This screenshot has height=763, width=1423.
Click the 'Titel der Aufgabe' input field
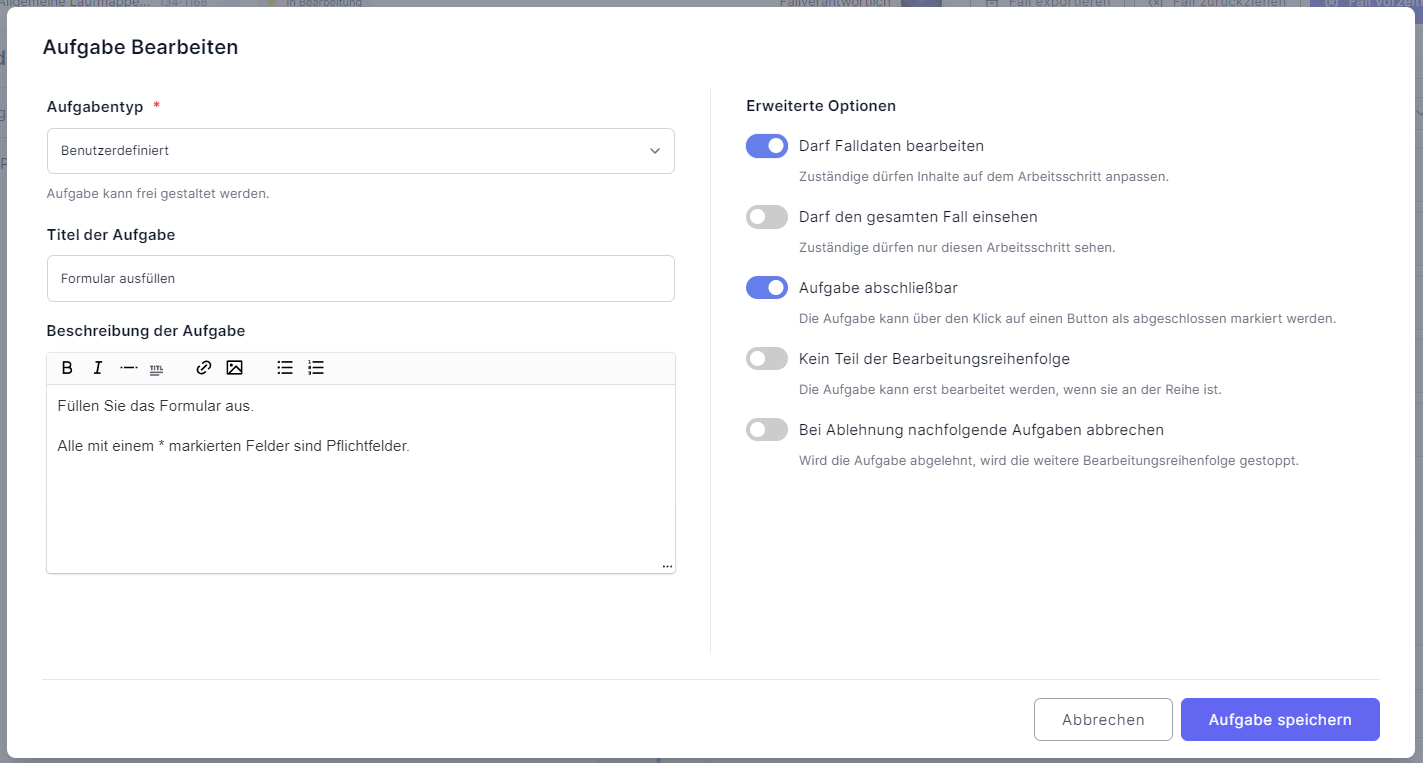pos(360,279)
